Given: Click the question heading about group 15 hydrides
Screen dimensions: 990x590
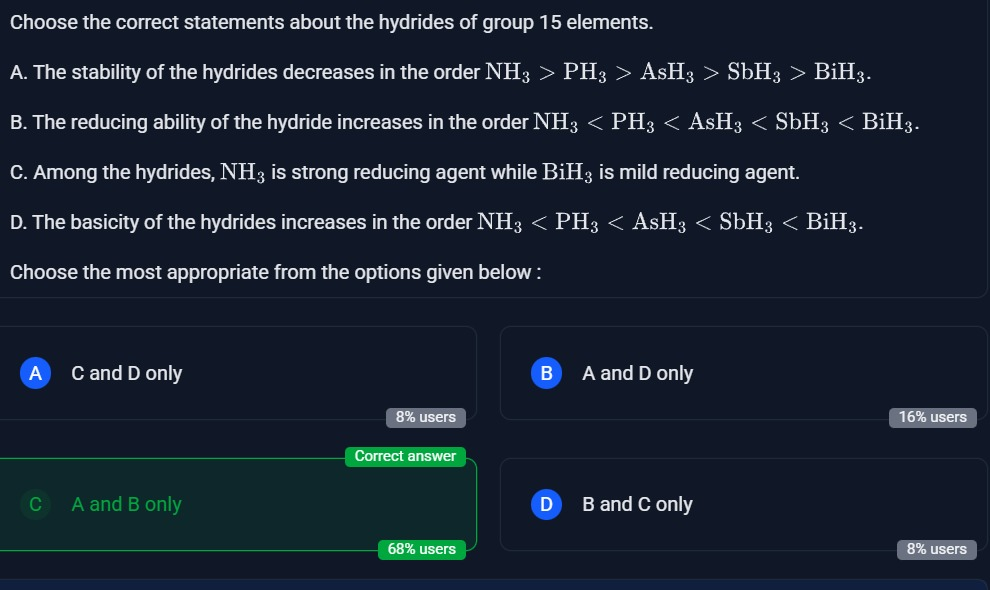Looking at the screenshot, I should pos(331,22).
